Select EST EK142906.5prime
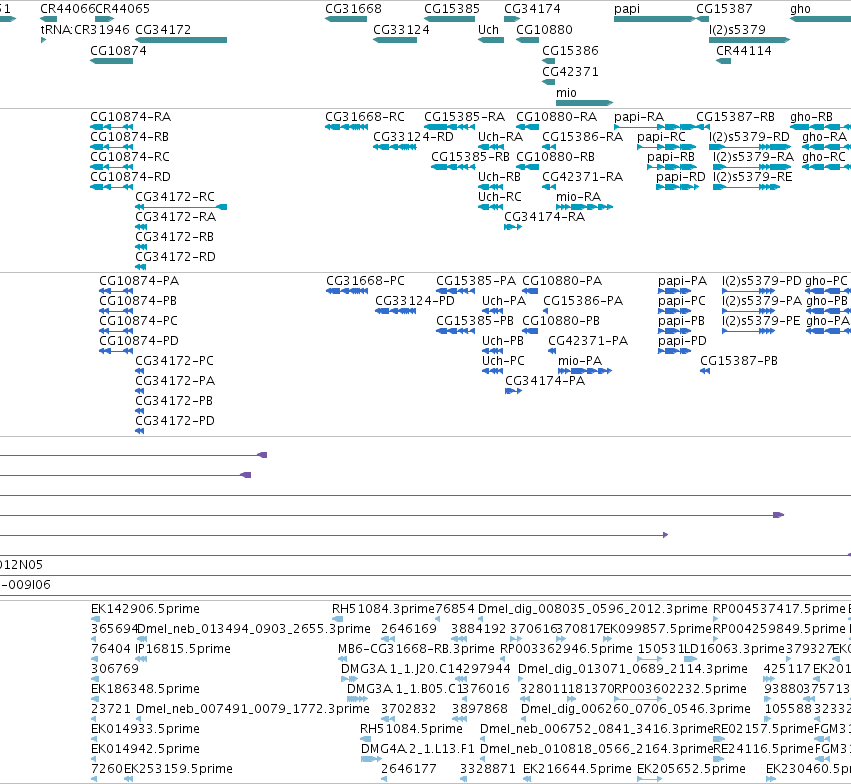This screenshot has width=851, height=784. coord(145,609)
